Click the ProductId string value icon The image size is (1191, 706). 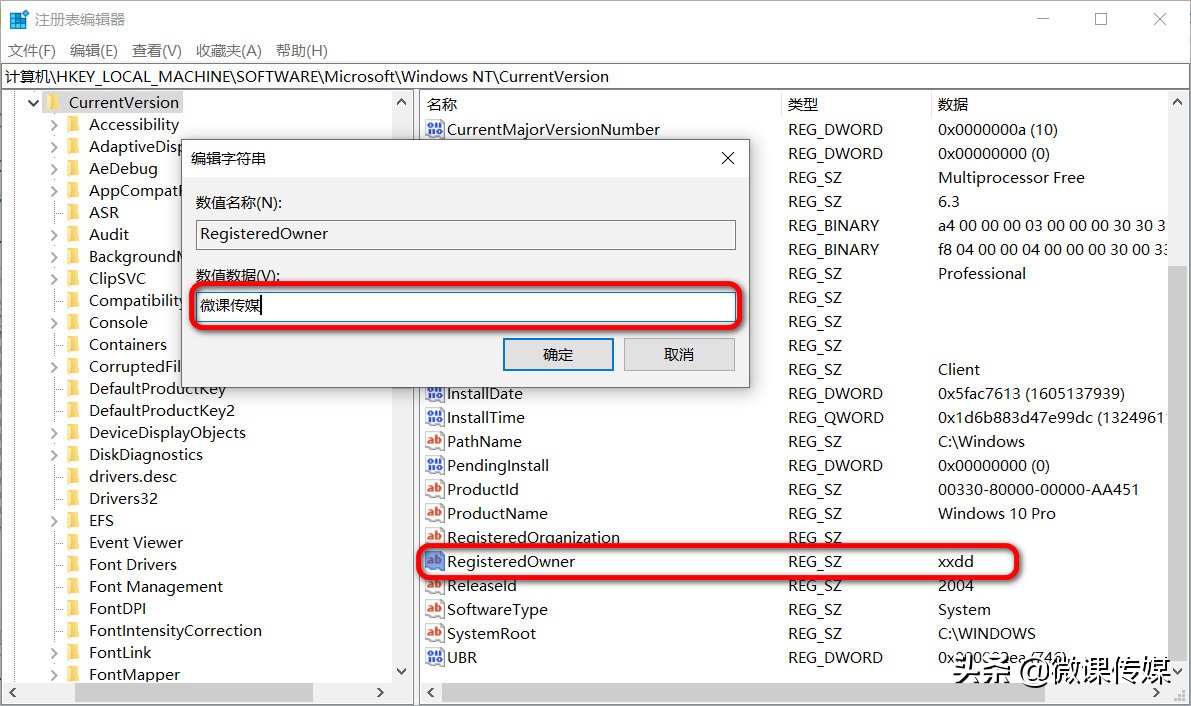(434, 489)
